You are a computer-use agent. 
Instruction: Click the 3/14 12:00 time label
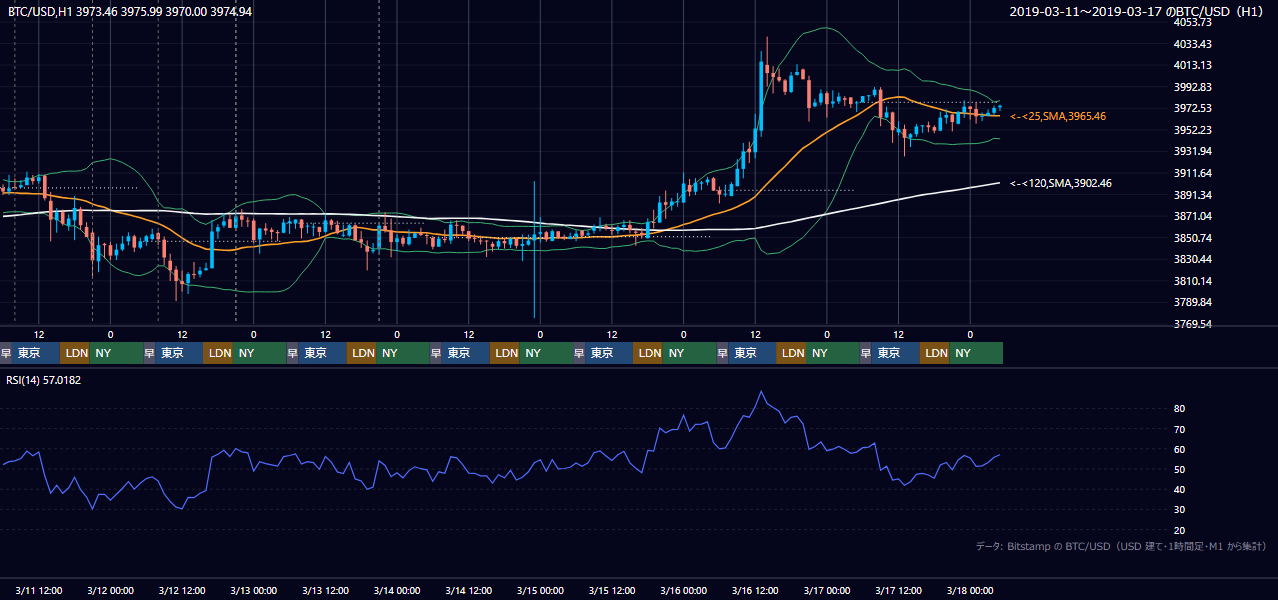(x=468, y=590)
